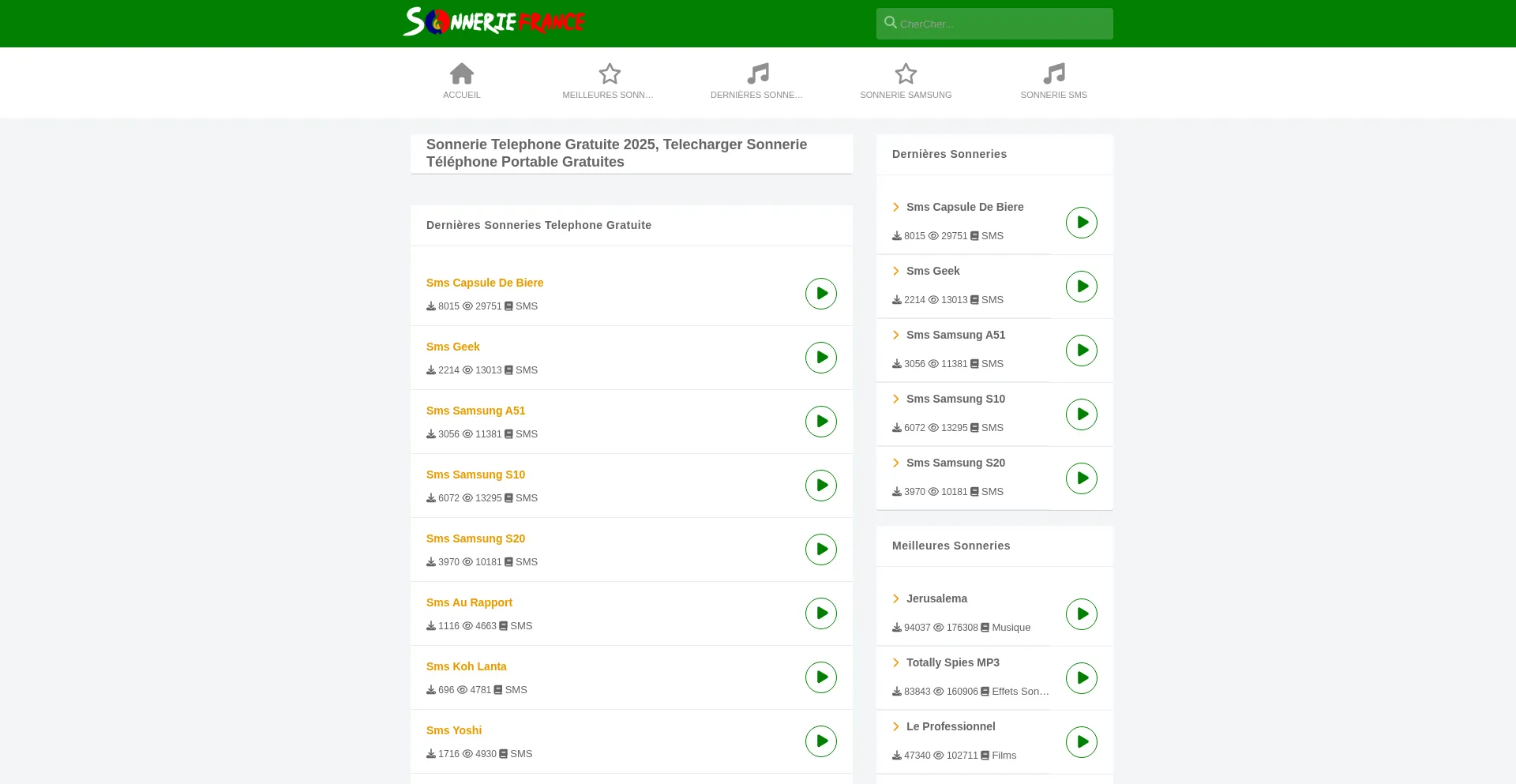Click the Sonnerie Samsung star icon
Viewport: 1516px width, 784px height.
pos(906,73)
